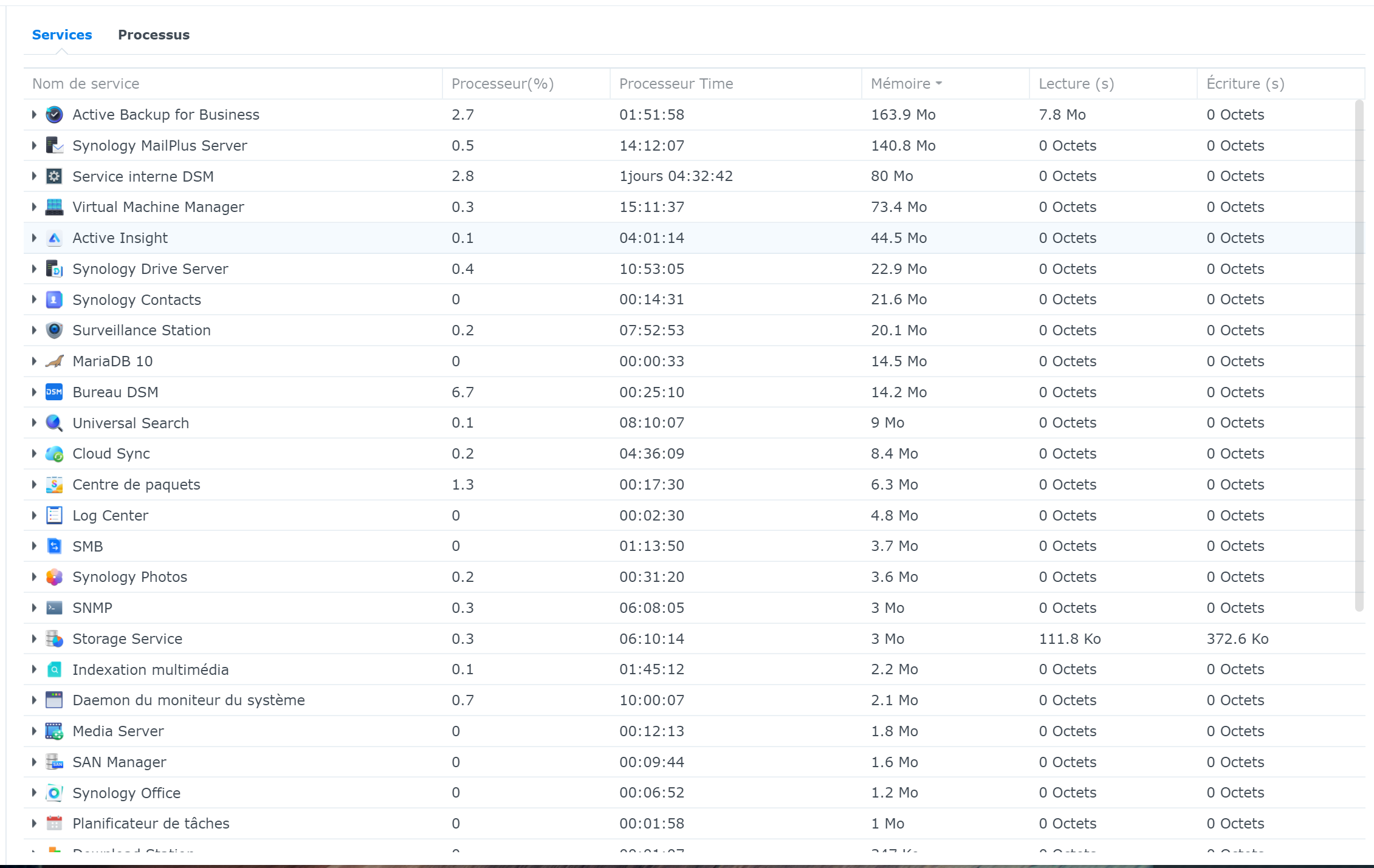Expand the Surveillance Station row
Image resolution: width=1374 pixels, height=868 pixels.
click(x=34, y=330)
